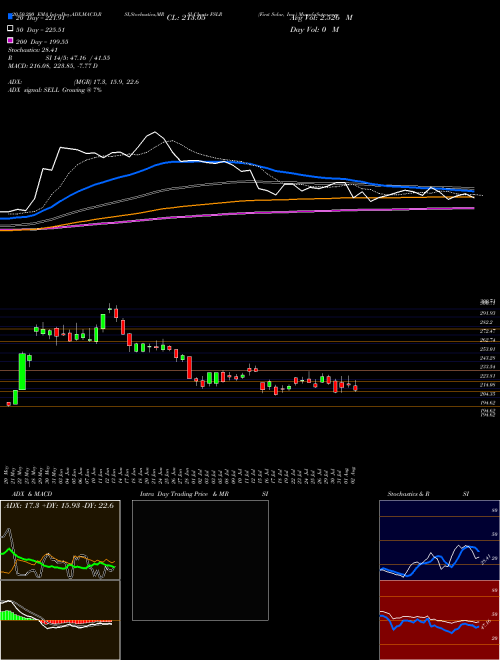
Task: Click the 233.54 price axis label
Action: 488,367
